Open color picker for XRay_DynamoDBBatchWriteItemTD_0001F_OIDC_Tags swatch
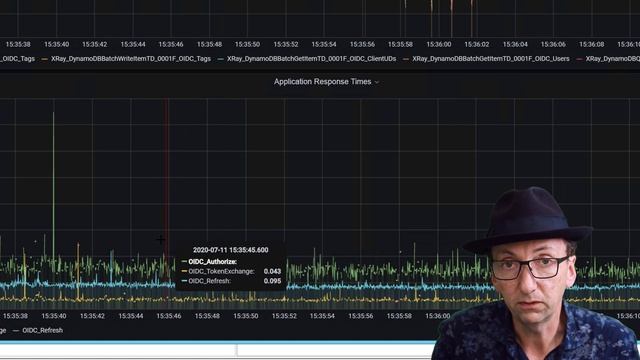The image size is (640, 360). [x=44, y=59]
